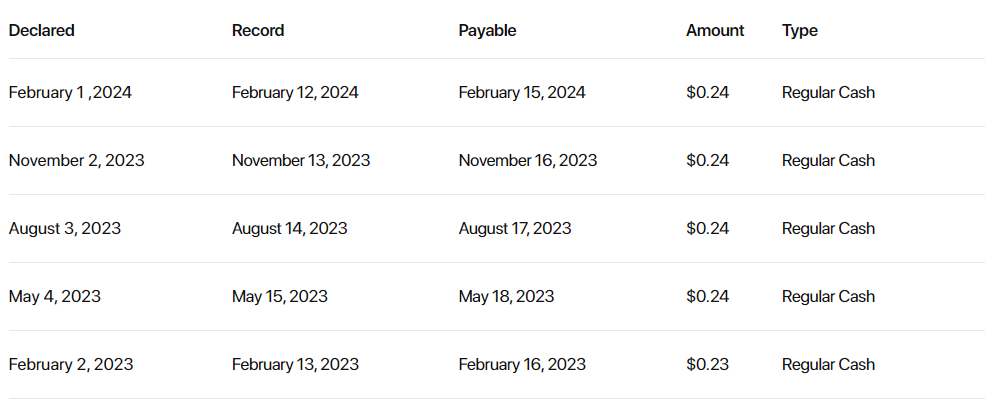Image resolution: width=985 pixels, height=402 pixels.
Task: Click the August 17, 2023 payable date
Action: (515, 228)
